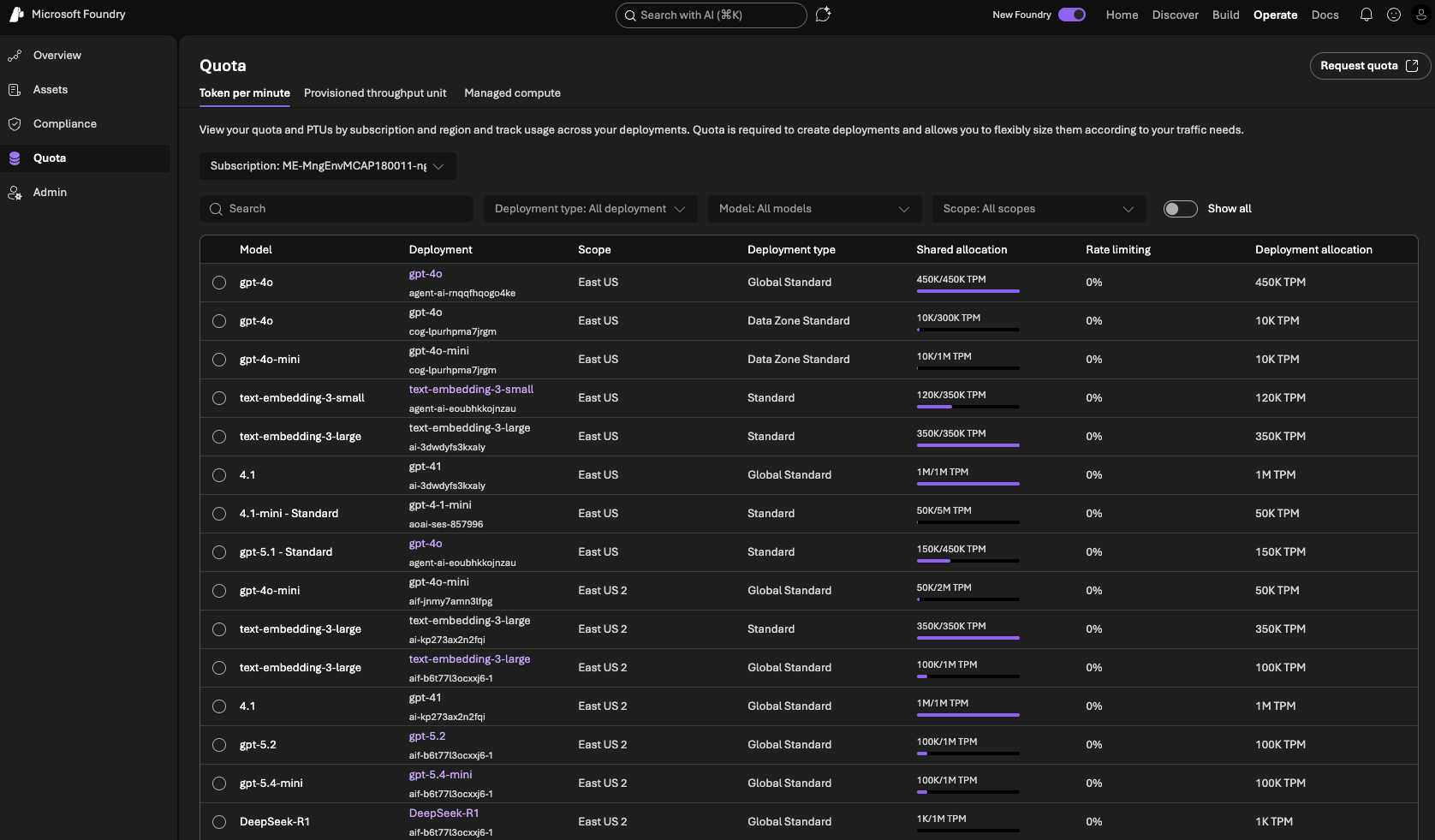Image resolution: width=1435 pixels, height=840 pixels.
Task: Open the gpt-5.4-mini deployment link
Action: click(440, 775)
